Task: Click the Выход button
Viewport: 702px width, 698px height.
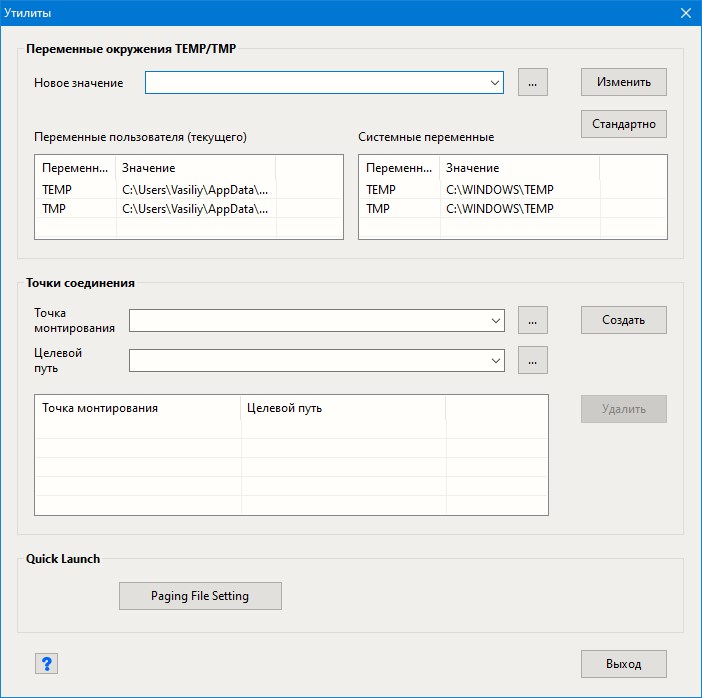Action: click(x=624, y=664)
